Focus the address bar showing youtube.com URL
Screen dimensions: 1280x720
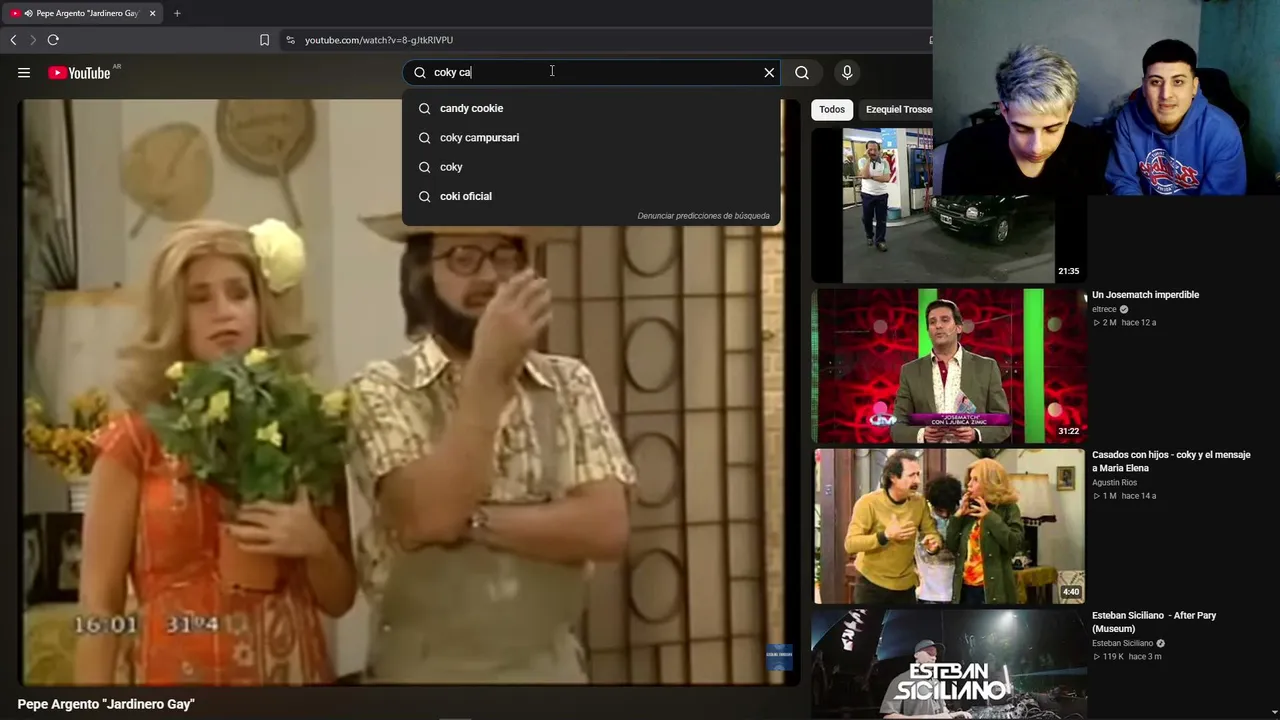pos(600,40)
